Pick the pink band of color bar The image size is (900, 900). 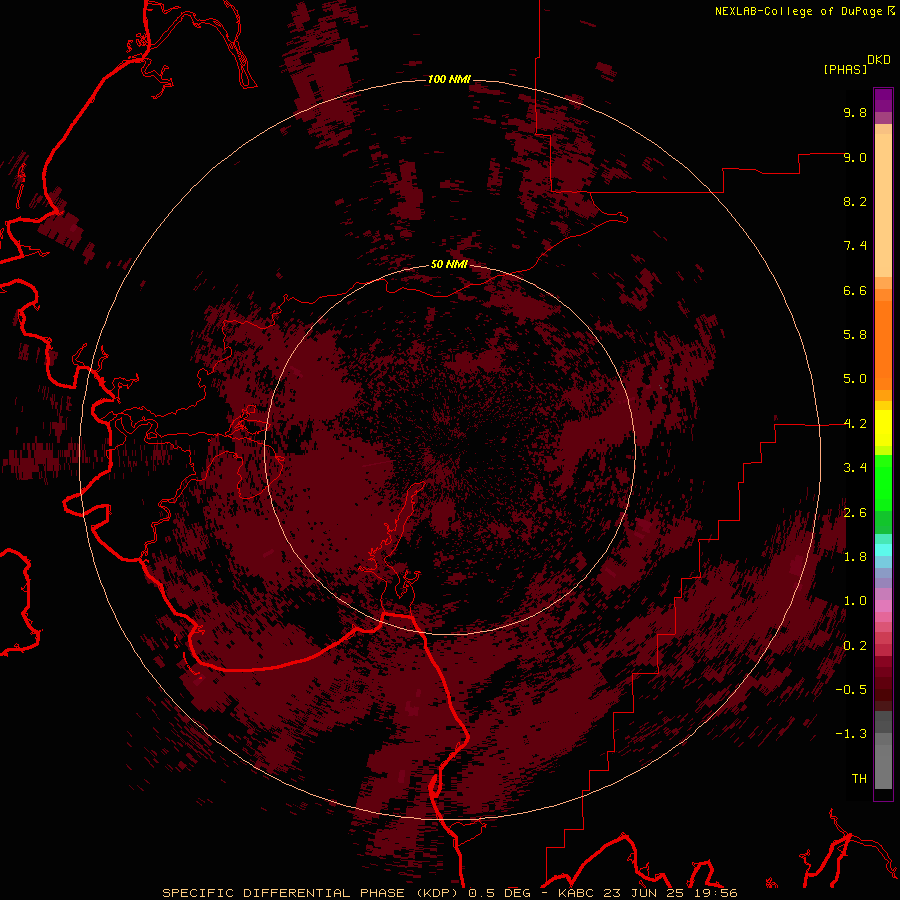point(883,606)
